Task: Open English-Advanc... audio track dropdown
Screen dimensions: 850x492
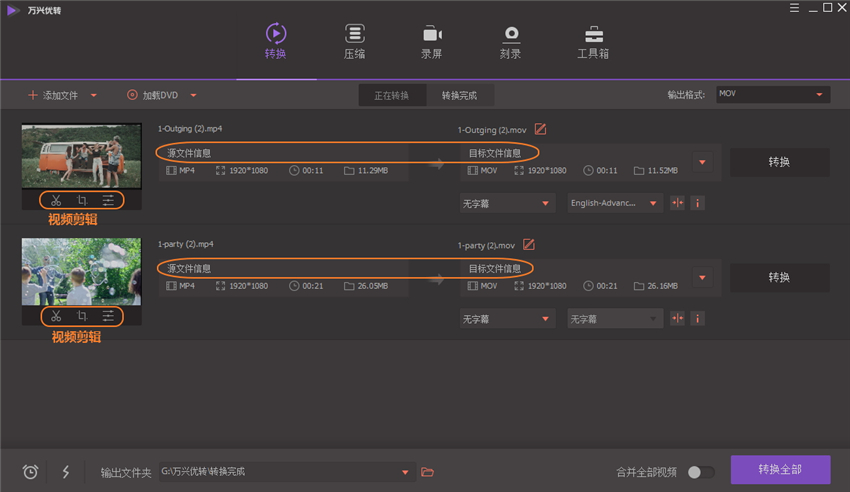Action: 614,203
